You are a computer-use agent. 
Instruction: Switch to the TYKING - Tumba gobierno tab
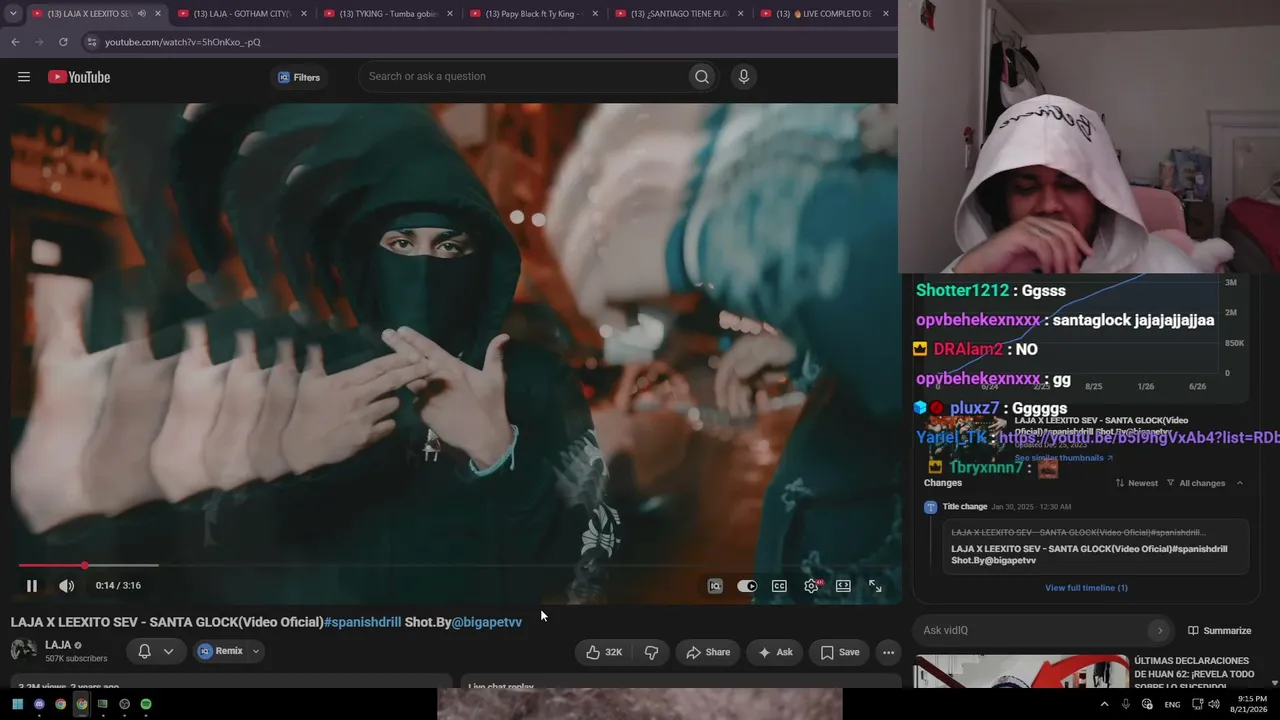tap(386, 14)
